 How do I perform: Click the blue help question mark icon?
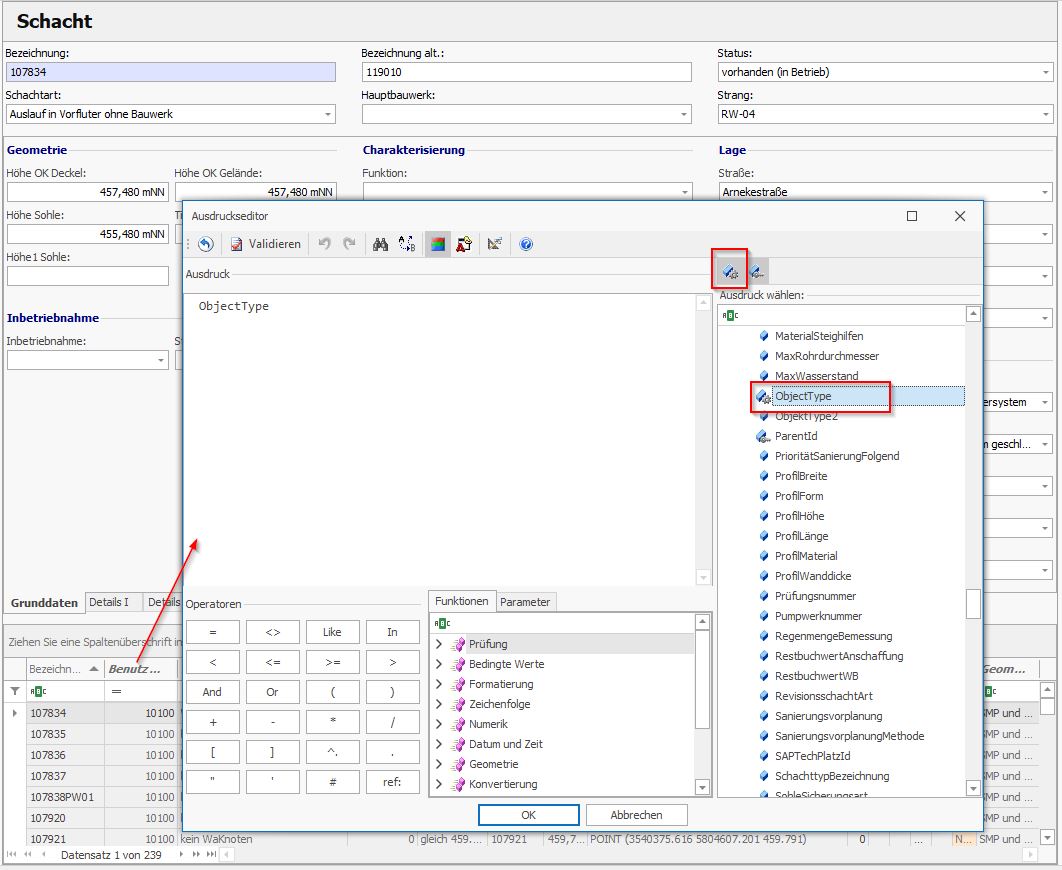click(526, 244)
